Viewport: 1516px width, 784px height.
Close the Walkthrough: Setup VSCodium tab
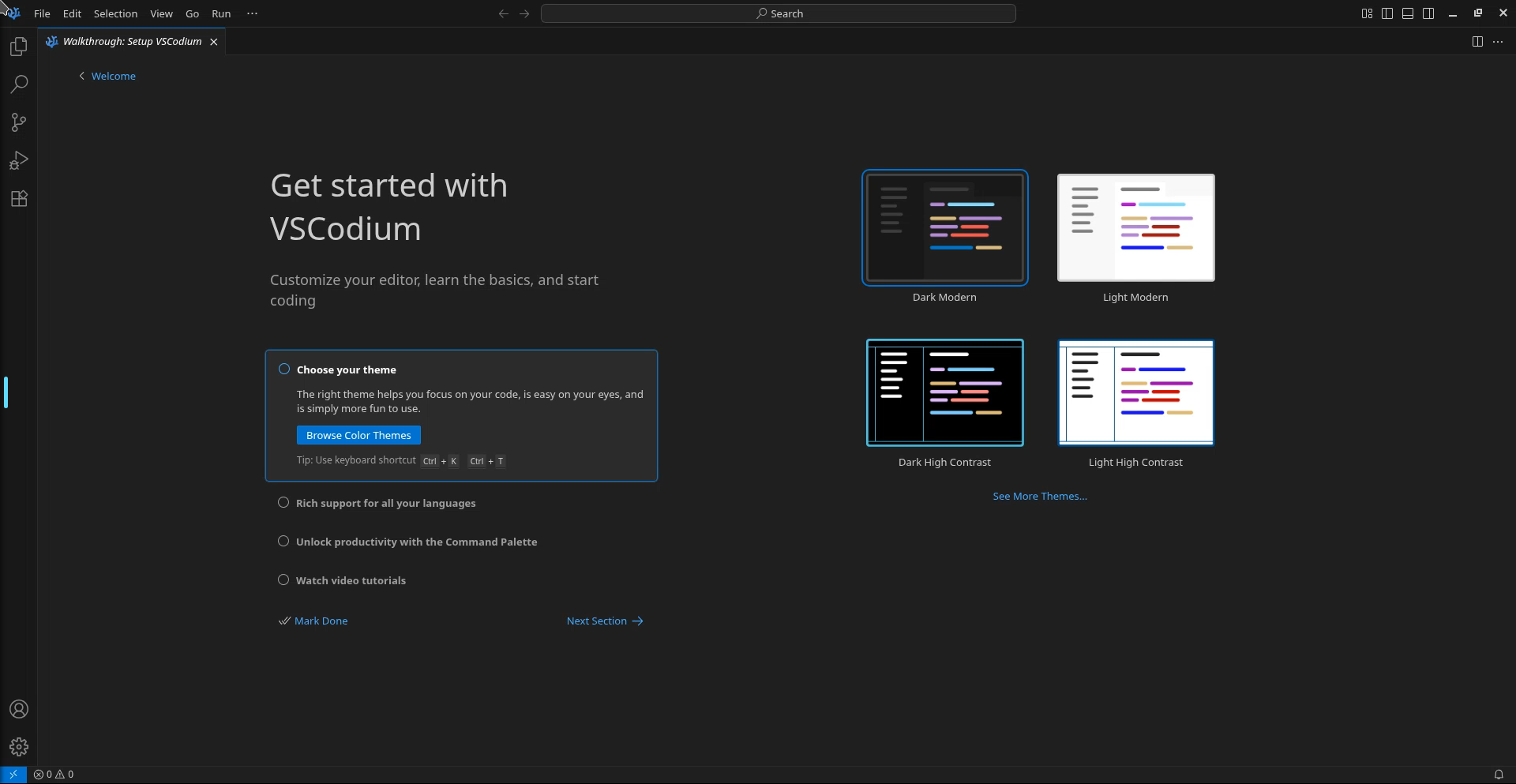click(213, 42)
